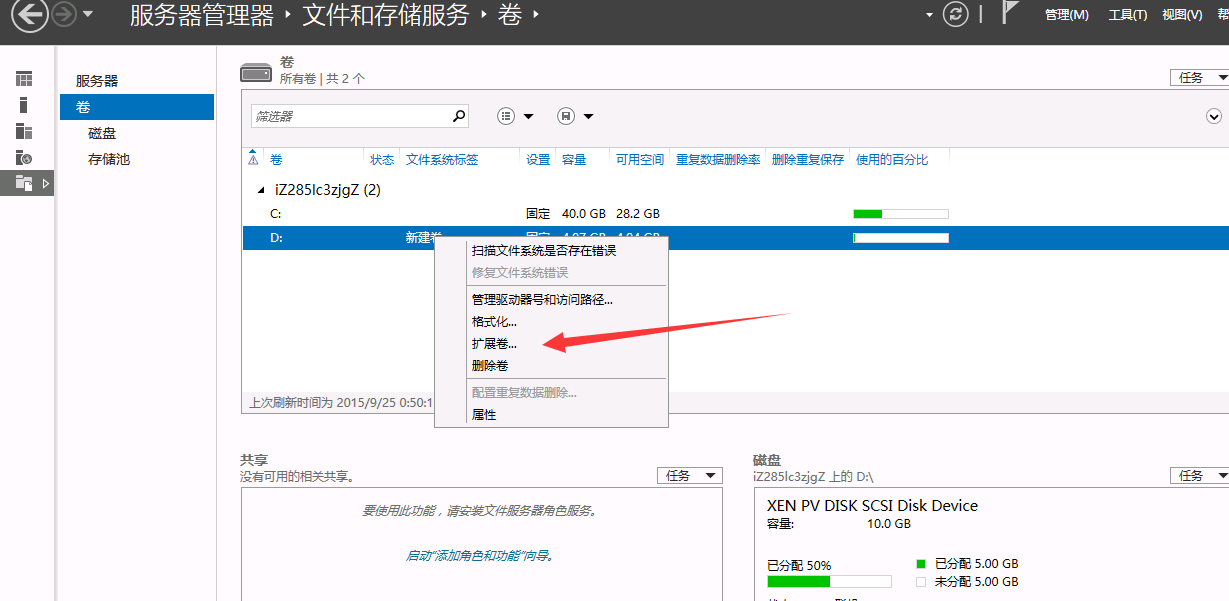Collapse the iZ285lc3zjgZ volume group
Viewport: 1229px width, 601px height.
coord(263,190)
